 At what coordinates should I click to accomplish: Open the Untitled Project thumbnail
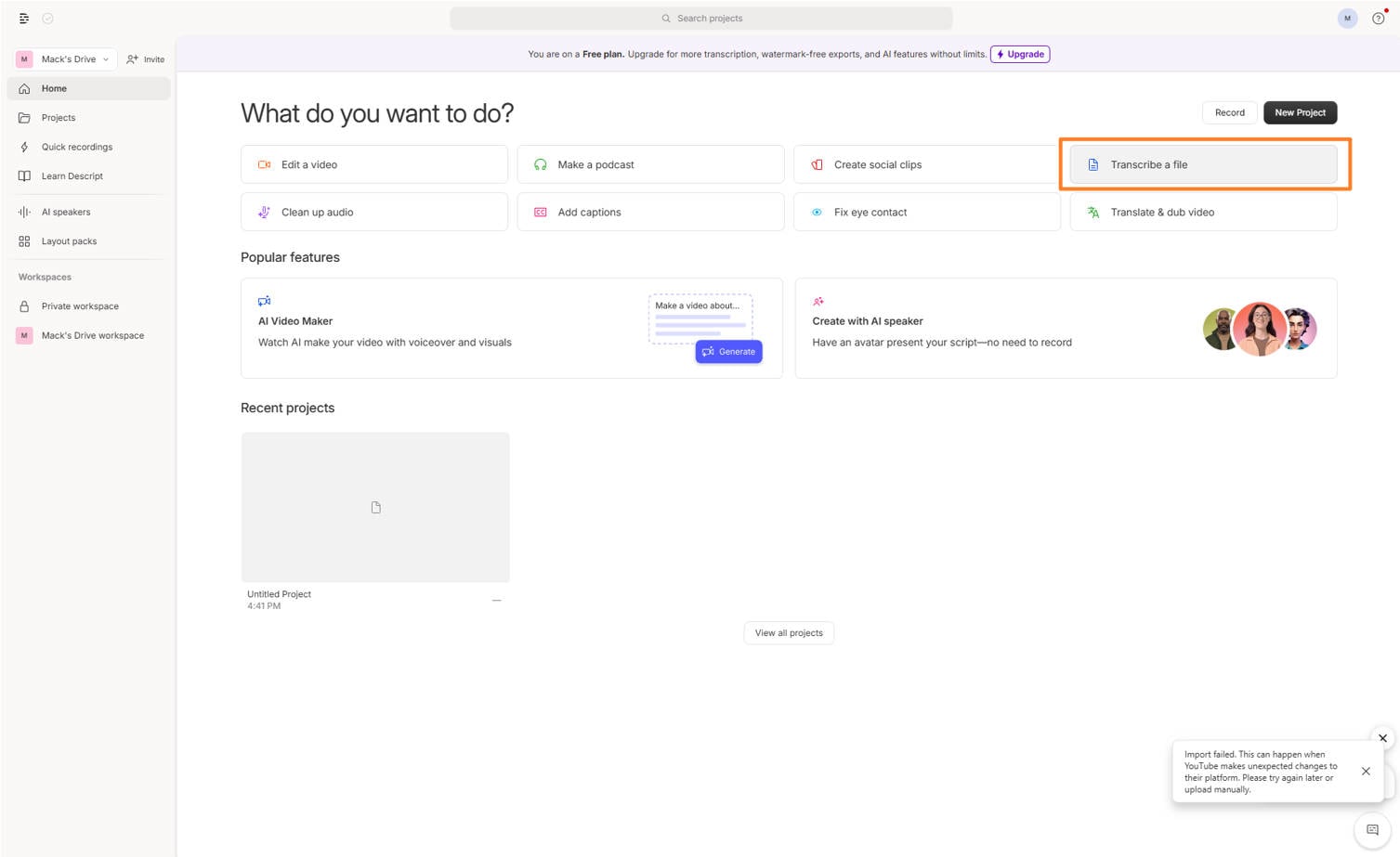pyautogui.click(x=375, y=507)
